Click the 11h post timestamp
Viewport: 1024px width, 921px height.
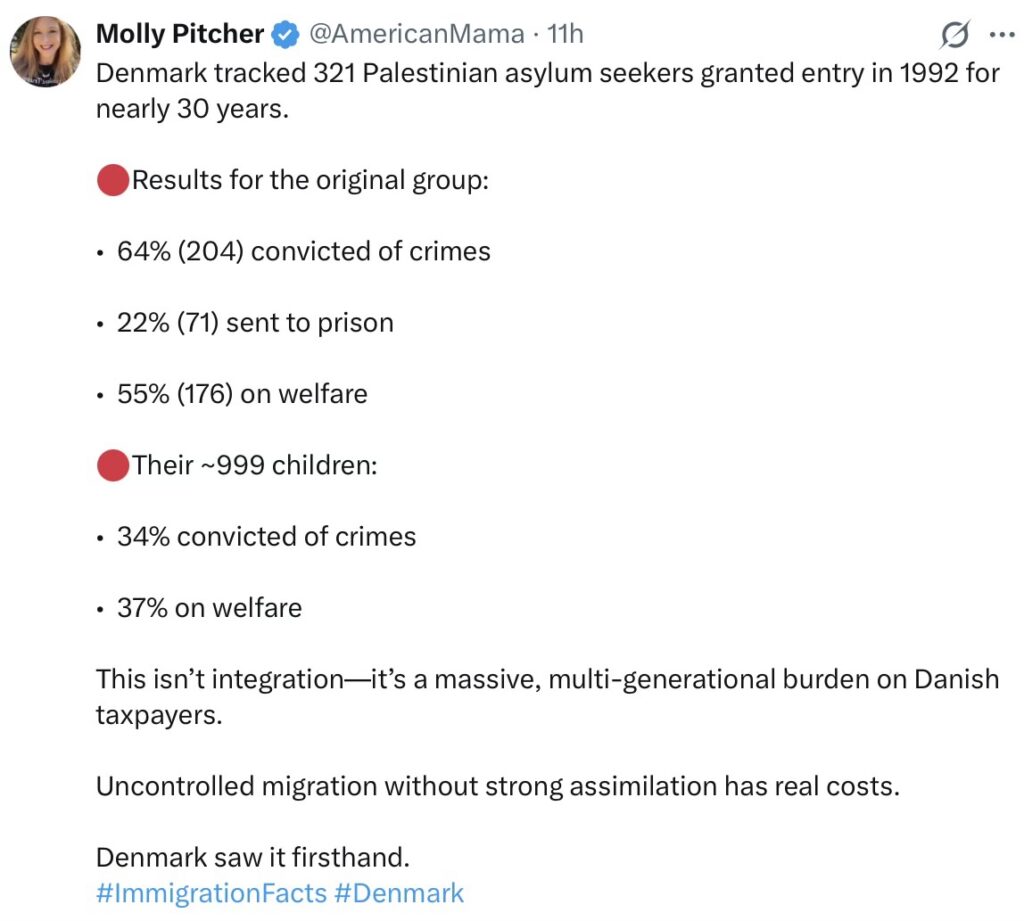pos(565,34)
